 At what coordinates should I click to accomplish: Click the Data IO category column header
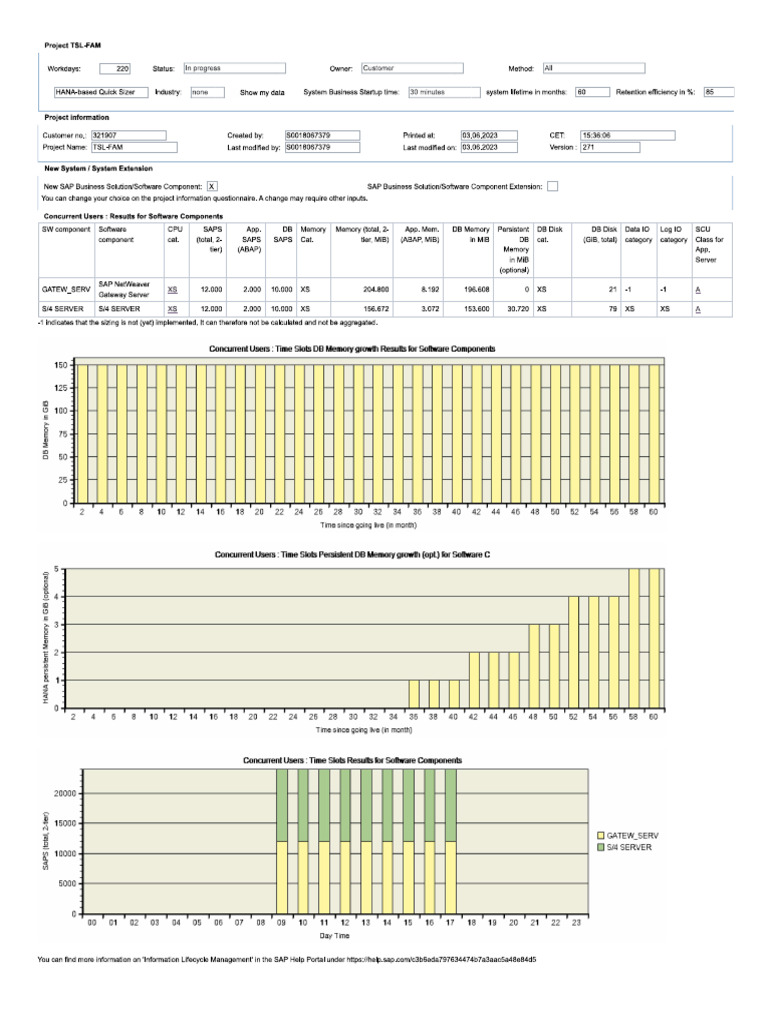(638, 234)
